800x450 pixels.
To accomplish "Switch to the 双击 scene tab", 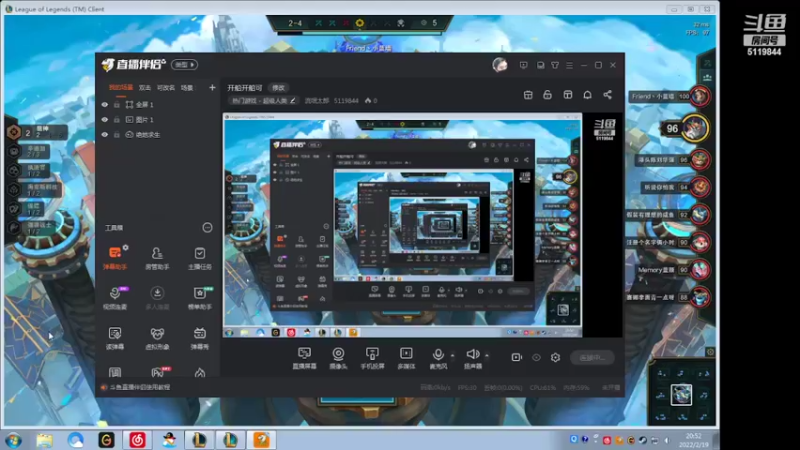I will pos(145,88).
